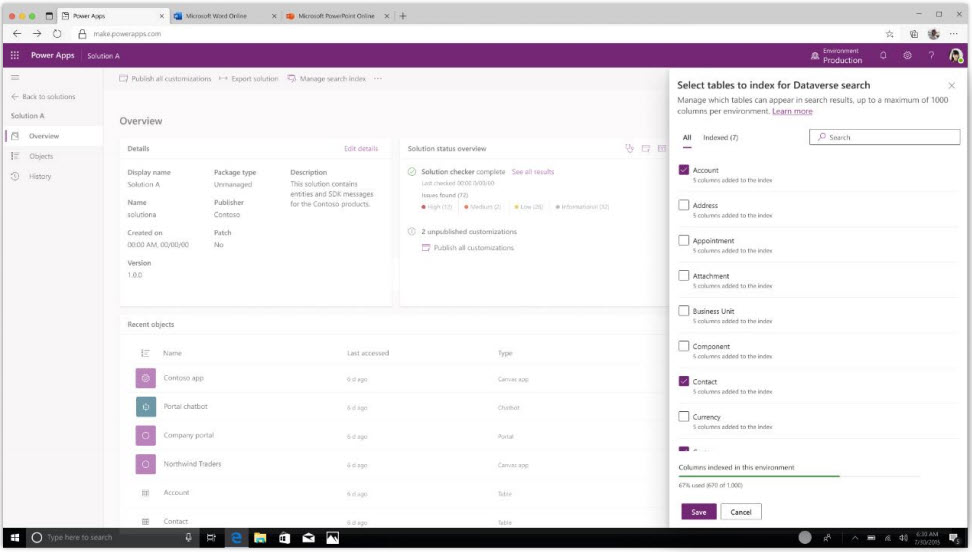Expand the command bar overflow ellipsis

pyautogui.click(x=378, y=79)
